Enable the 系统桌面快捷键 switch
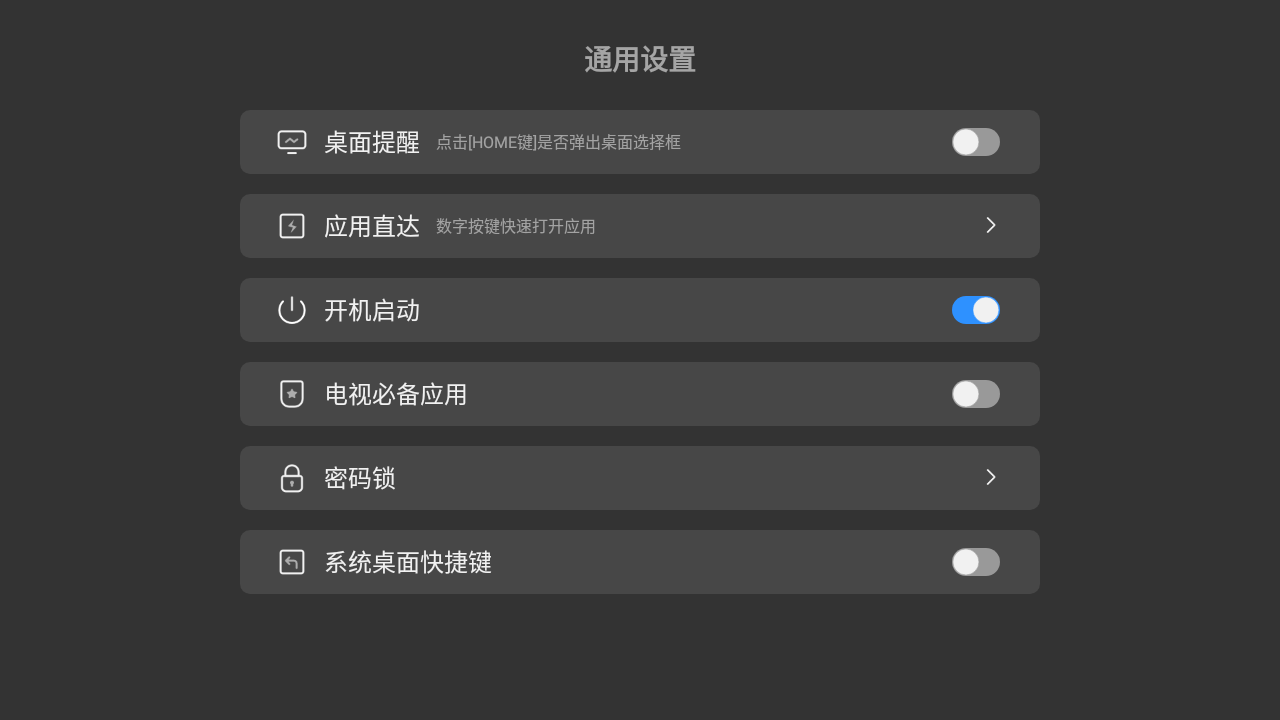Viewport: 1280px width, 720px height. point(975,562)
